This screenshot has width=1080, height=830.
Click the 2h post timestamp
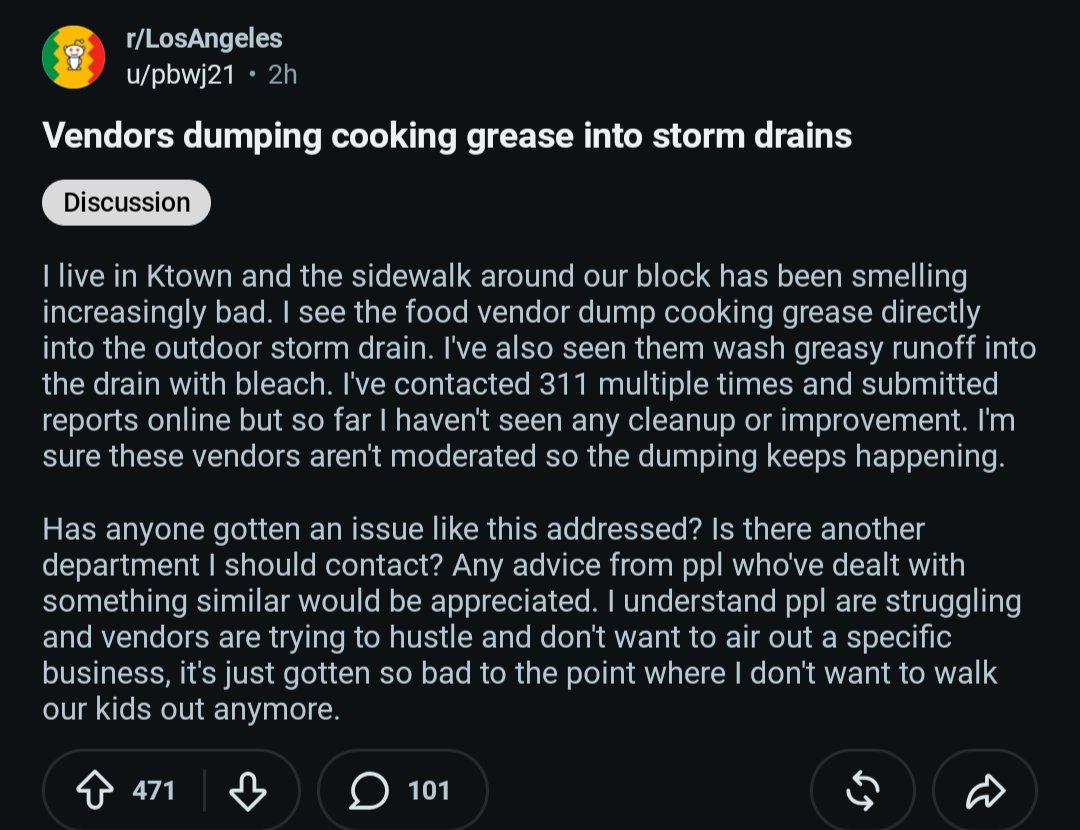pyautogui.click(x=282, y=74)
